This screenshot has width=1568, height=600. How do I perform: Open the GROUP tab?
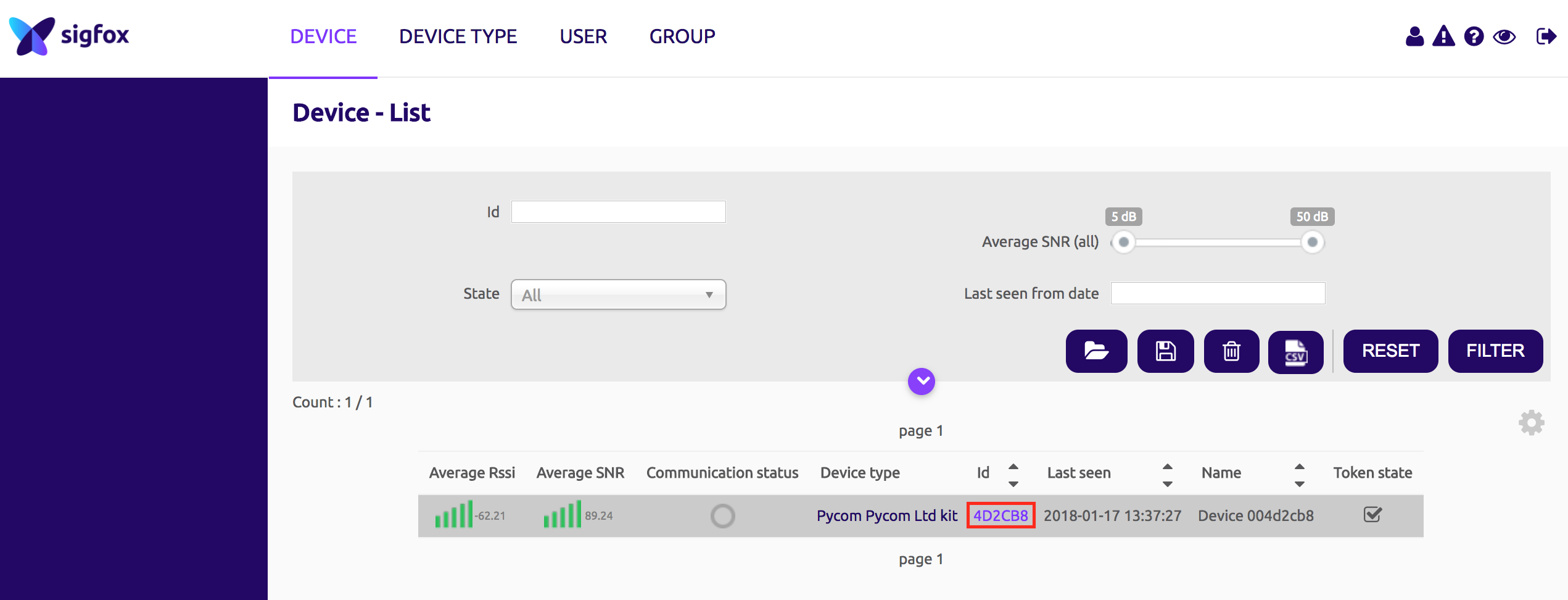tap(682, 37)
